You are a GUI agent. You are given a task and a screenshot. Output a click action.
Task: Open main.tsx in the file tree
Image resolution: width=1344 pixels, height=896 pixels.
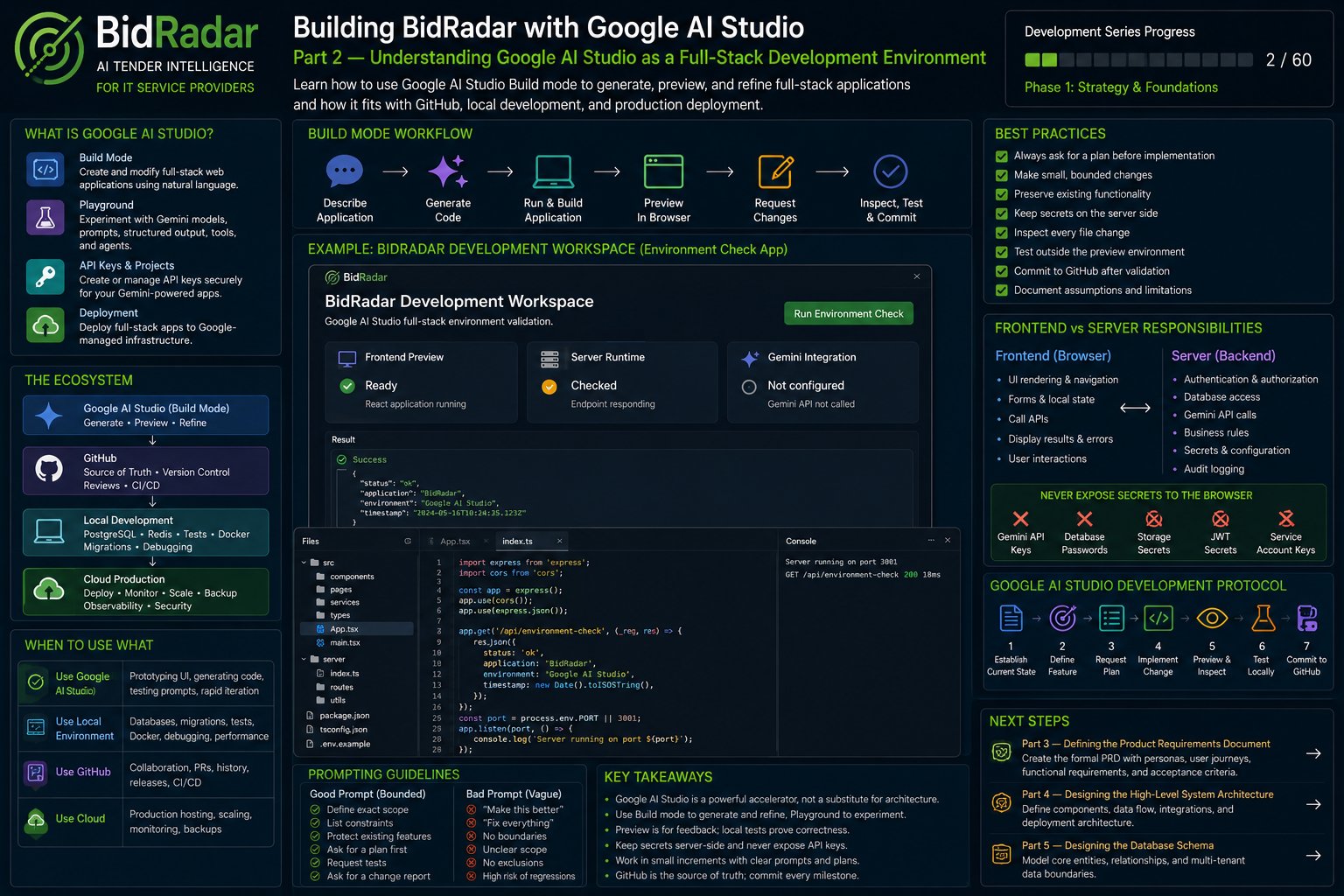[345, 642]
